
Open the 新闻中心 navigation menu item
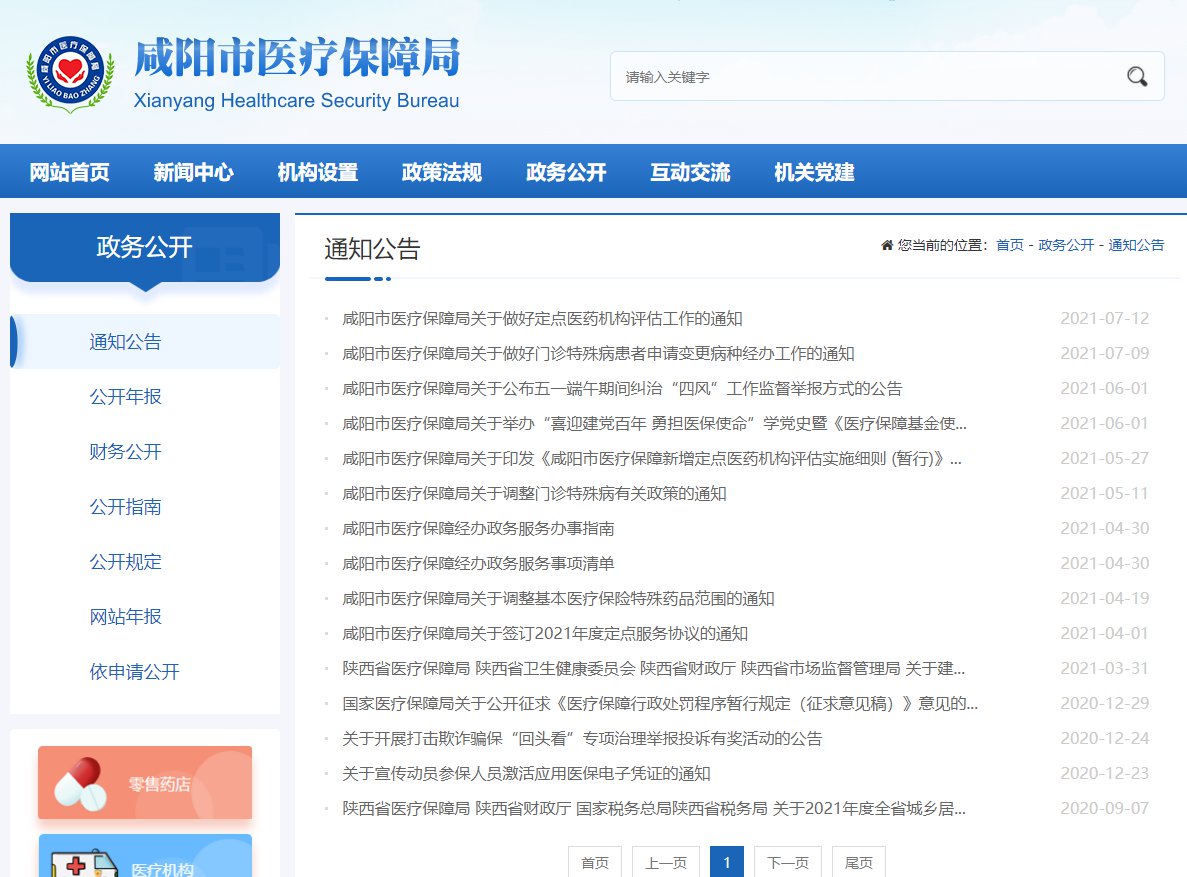coord(193,172)
